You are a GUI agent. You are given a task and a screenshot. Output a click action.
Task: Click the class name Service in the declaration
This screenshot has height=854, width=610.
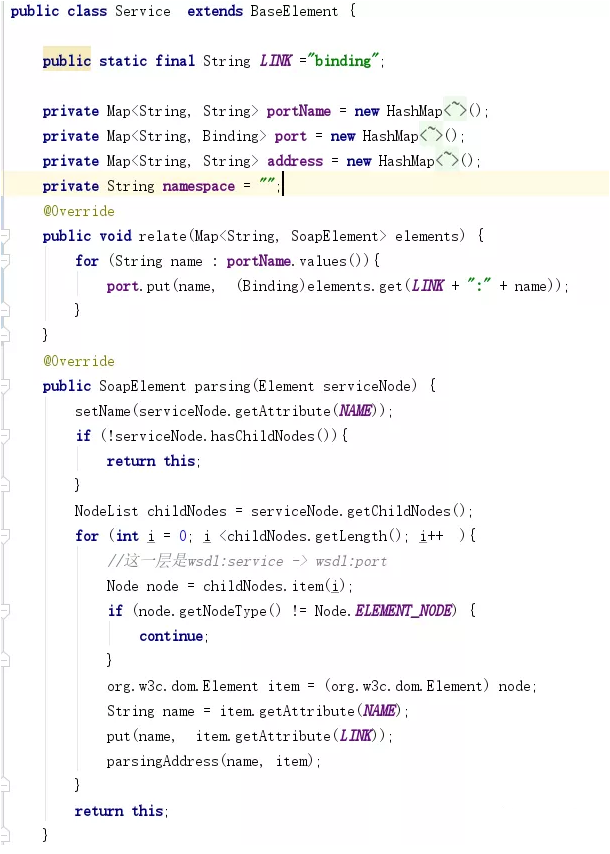[143, 11]
